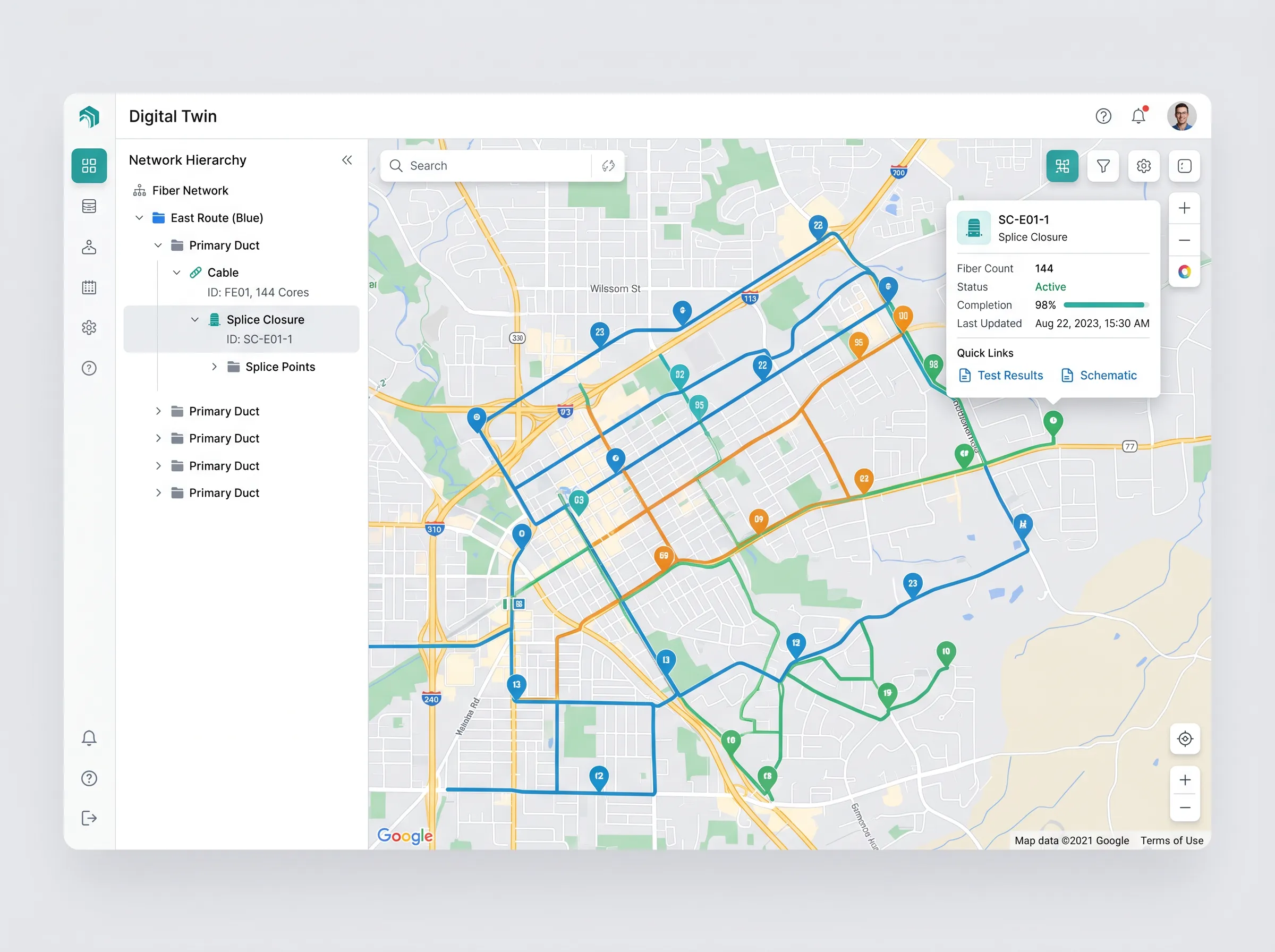Screen dimensions: 1275x952
Task: Zoom out using upper minus button
Action: tap(1185, 240)
